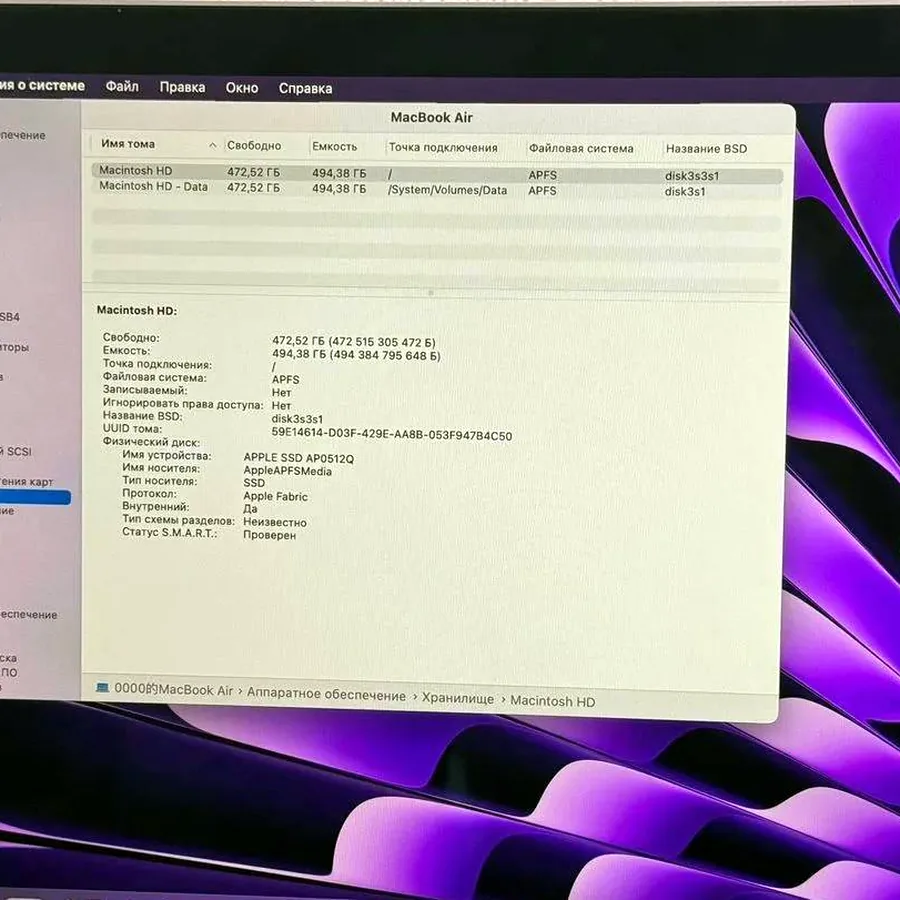
Task: Select the highlighted blue sidebar item
Action: tap(34, 497)
